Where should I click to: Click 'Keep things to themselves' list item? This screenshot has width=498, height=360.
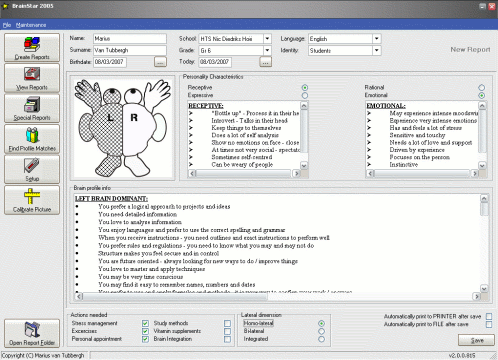coord(246,128)
